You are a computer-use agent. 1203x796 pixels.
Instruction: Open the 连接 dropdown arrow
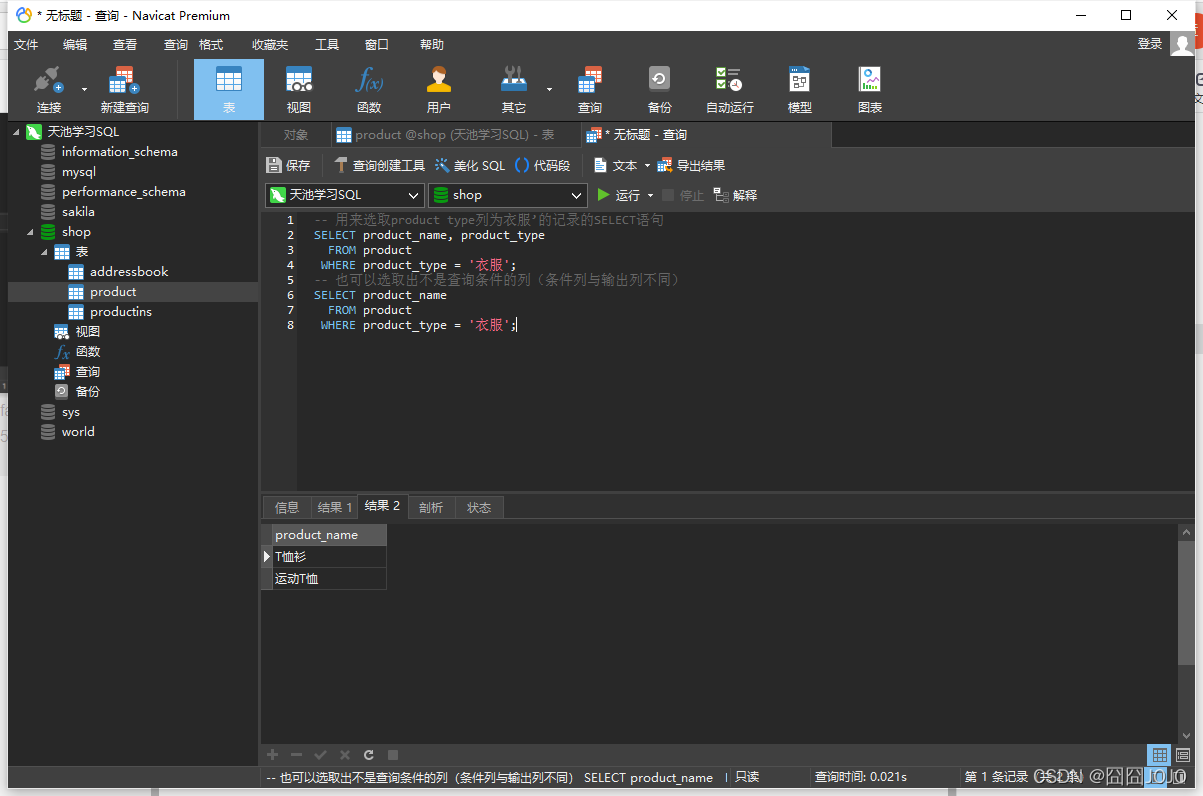(84, 89)
